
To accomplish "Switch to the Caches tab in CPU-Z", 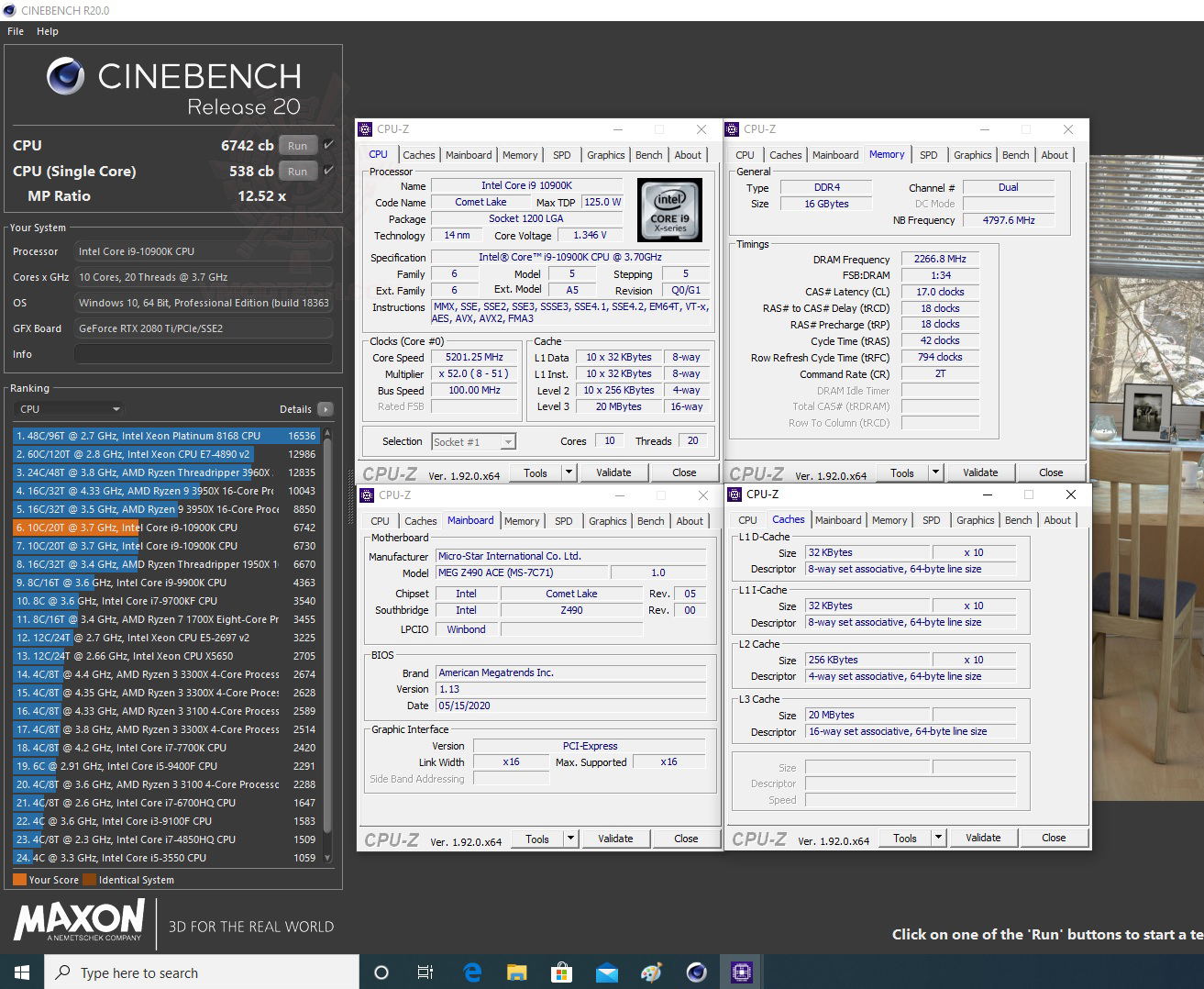I will coord(419,154).
